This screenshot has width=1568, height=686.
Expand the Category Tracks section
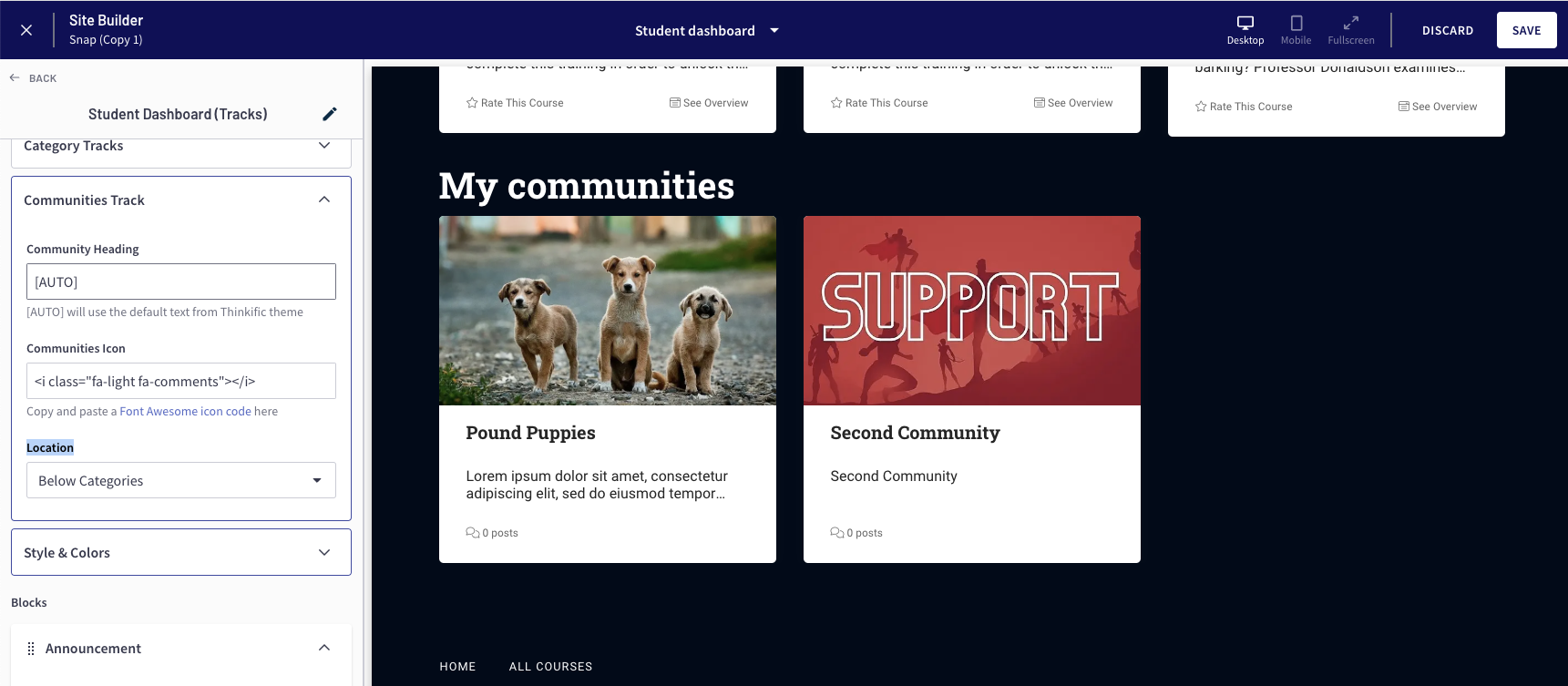click(x=323, y=146)
